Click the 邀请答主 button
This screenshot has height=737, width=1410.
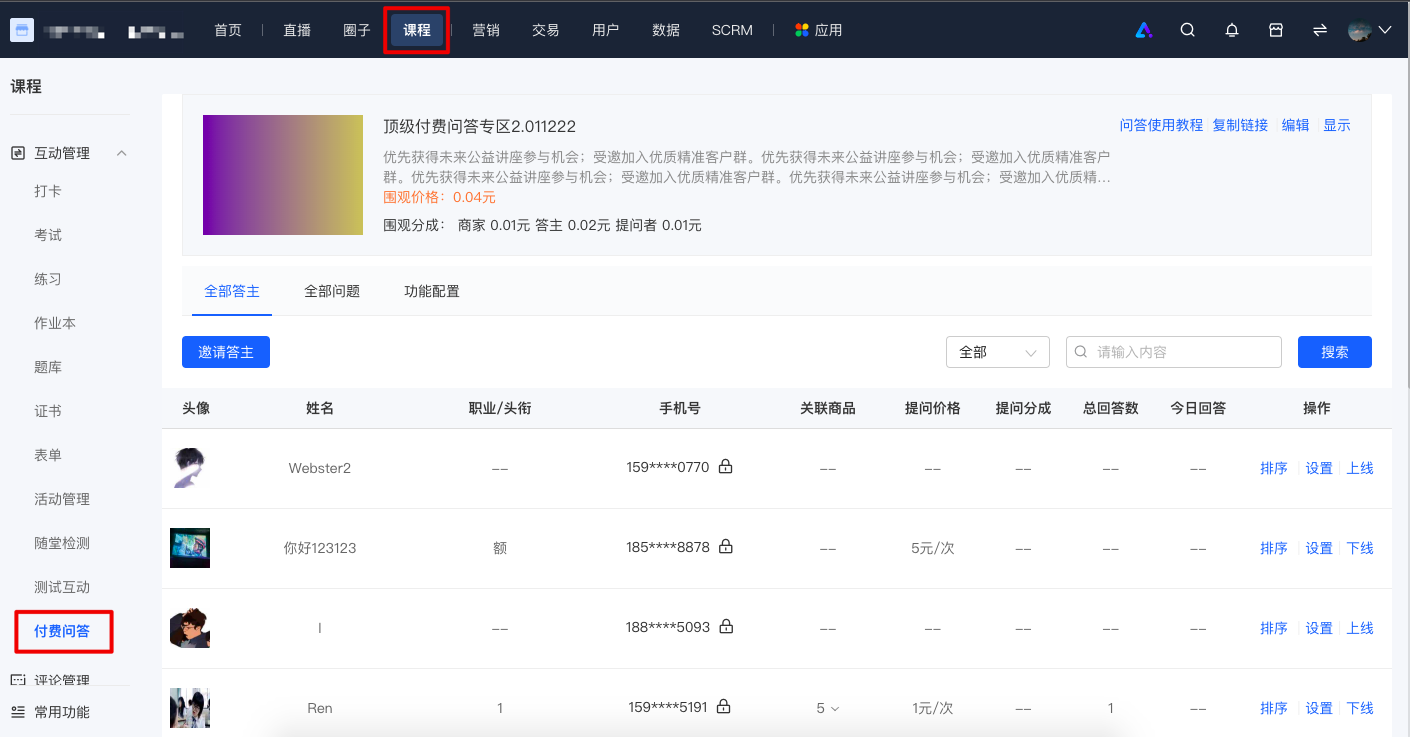(226, 352)
